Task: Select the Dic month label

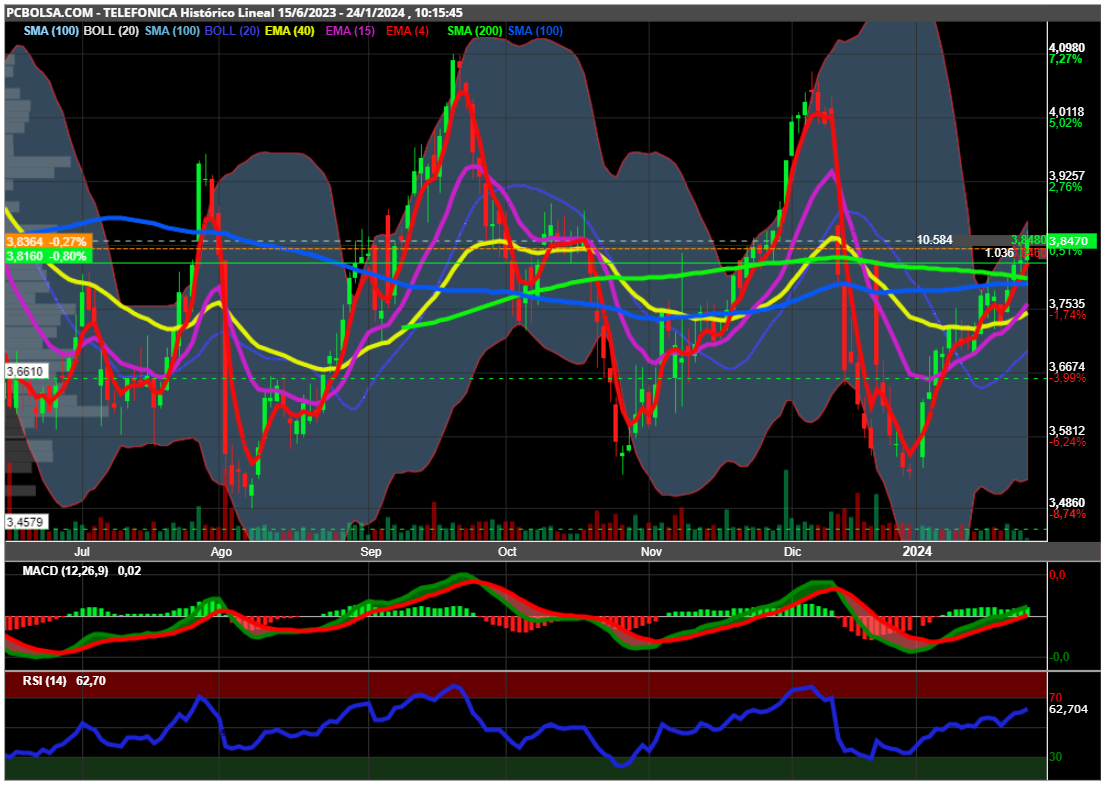Action: (x=793, y=551)
